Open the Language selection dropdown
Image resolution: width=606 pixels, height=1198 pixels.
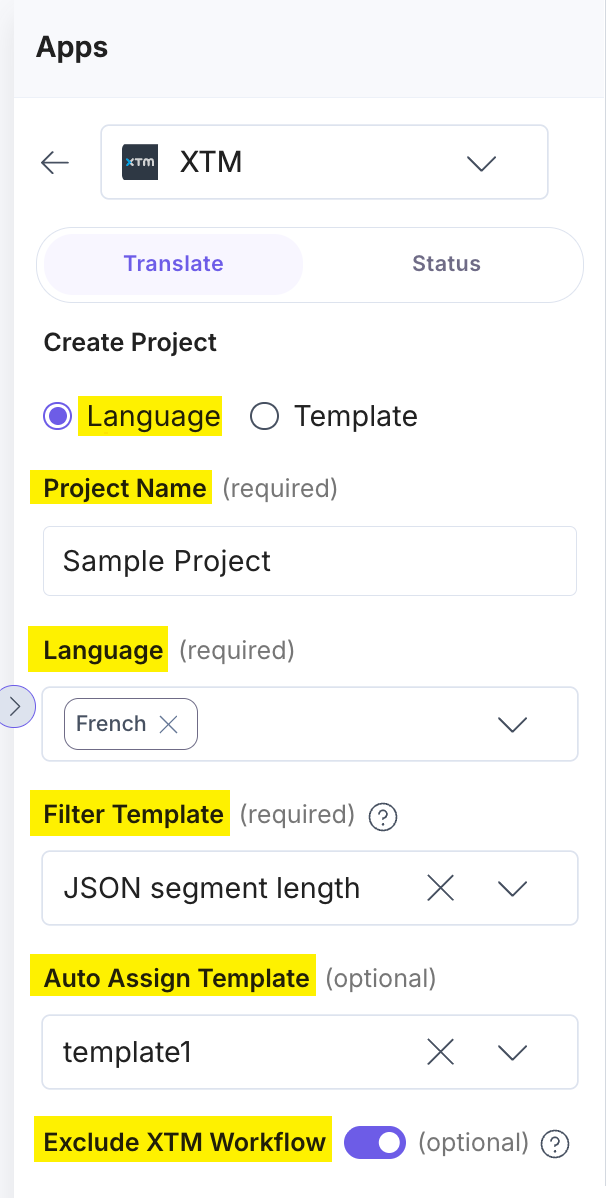[512, 723]
